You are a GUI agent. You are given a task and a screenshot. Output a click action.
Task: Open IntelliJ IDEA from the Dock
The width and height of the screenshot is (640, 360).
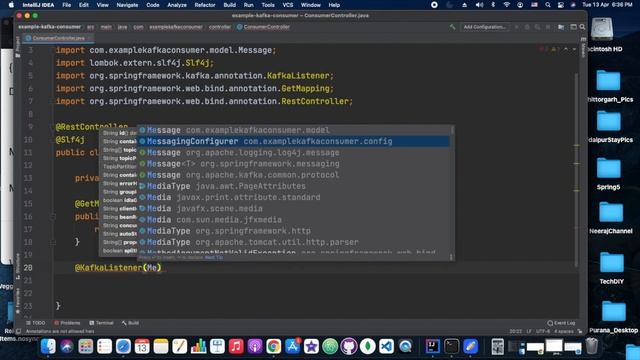pos(432,347)
